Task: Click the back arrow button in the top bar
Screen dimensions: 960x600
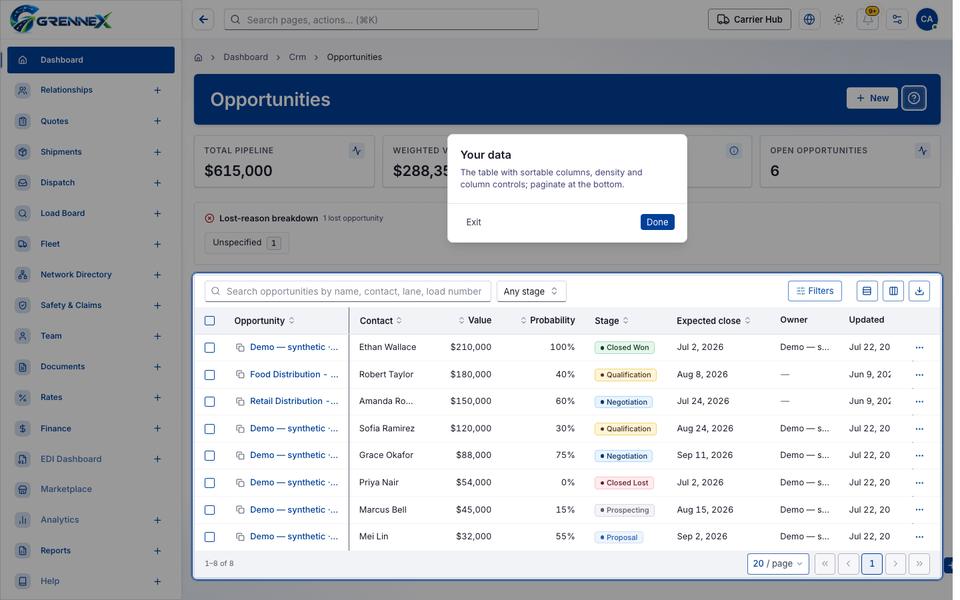Action: click(203, 20)
